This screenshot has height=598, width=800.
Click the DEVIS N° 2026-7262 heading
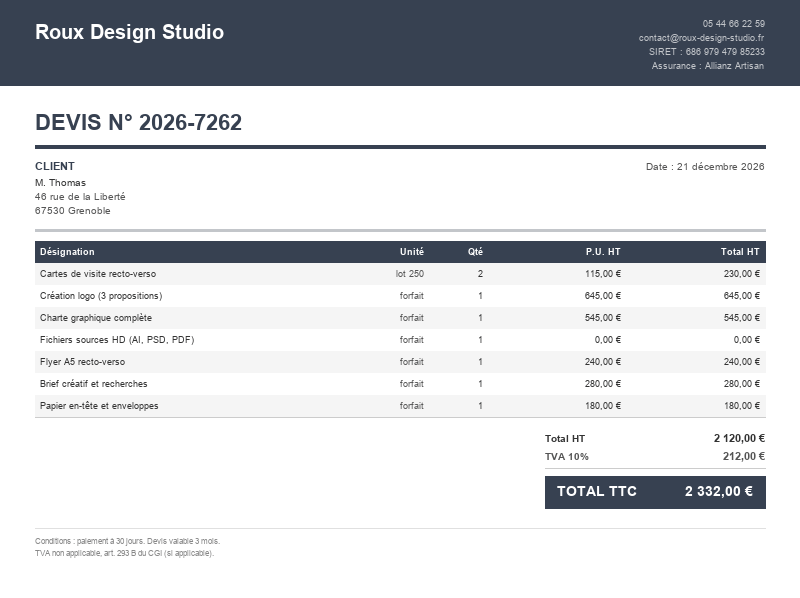[138, 122]
